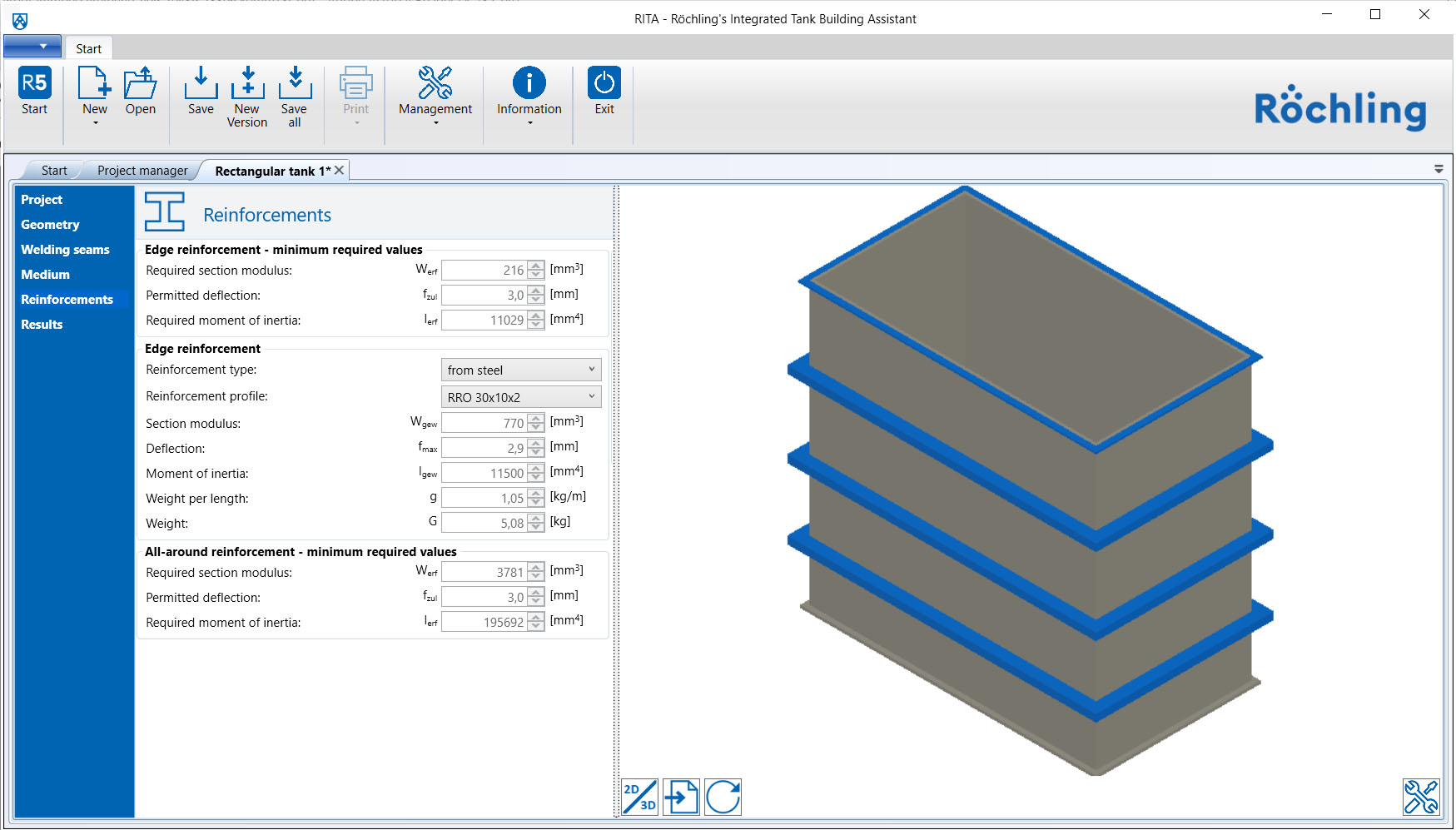Click the rotate view icon below model
The image size is (1456, 830).
[723, 797]
